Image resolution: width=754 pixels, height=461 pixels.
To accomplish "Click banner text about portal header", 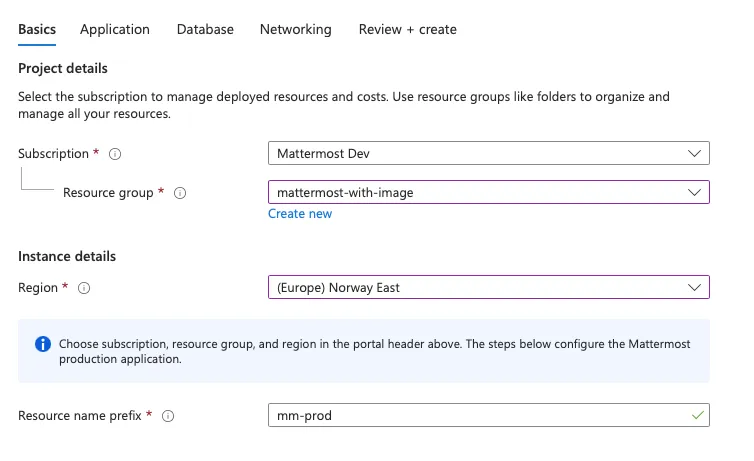I will [375, 351].
